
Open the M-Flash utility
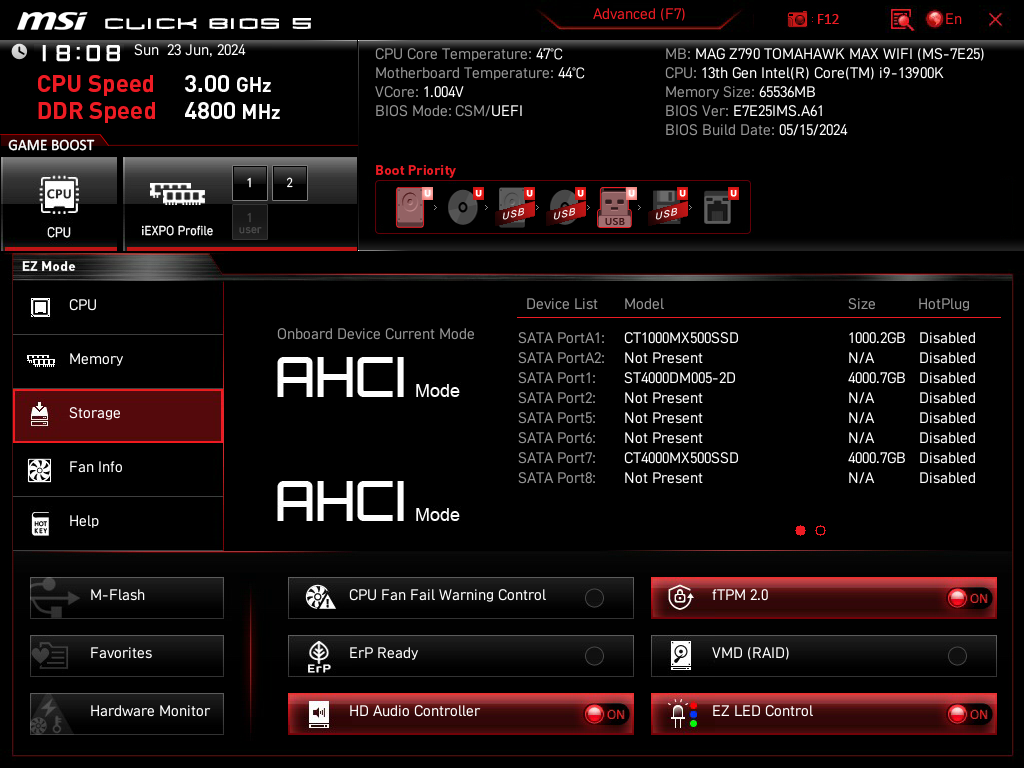[x=127, y=596]
